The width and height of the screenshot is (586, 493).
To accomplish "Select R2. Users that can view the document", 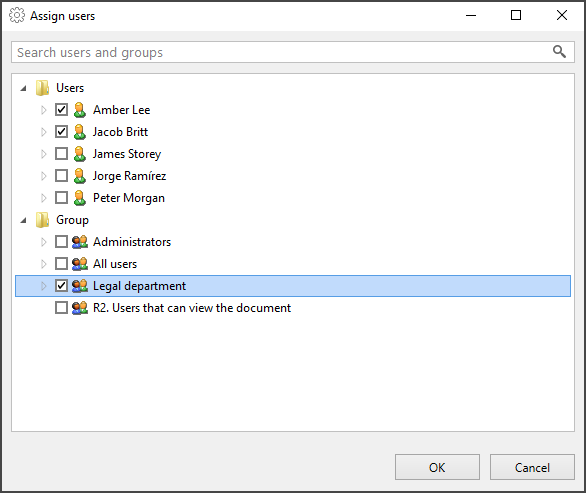I will [192, 308].
